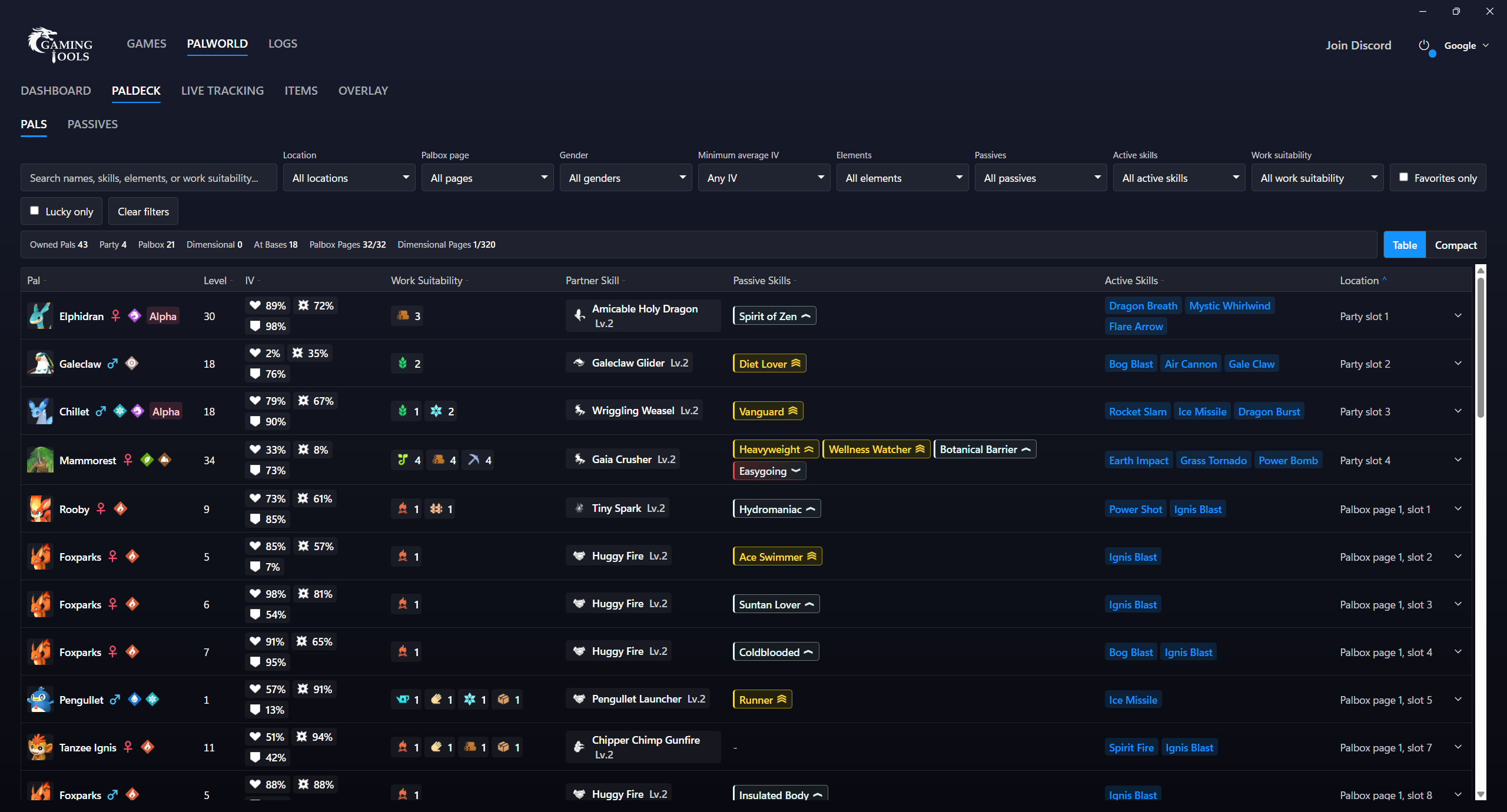This screenshot has height=812, width=1507.
Task: Open the Work suitability filter dropdown
Action: 1317,178
